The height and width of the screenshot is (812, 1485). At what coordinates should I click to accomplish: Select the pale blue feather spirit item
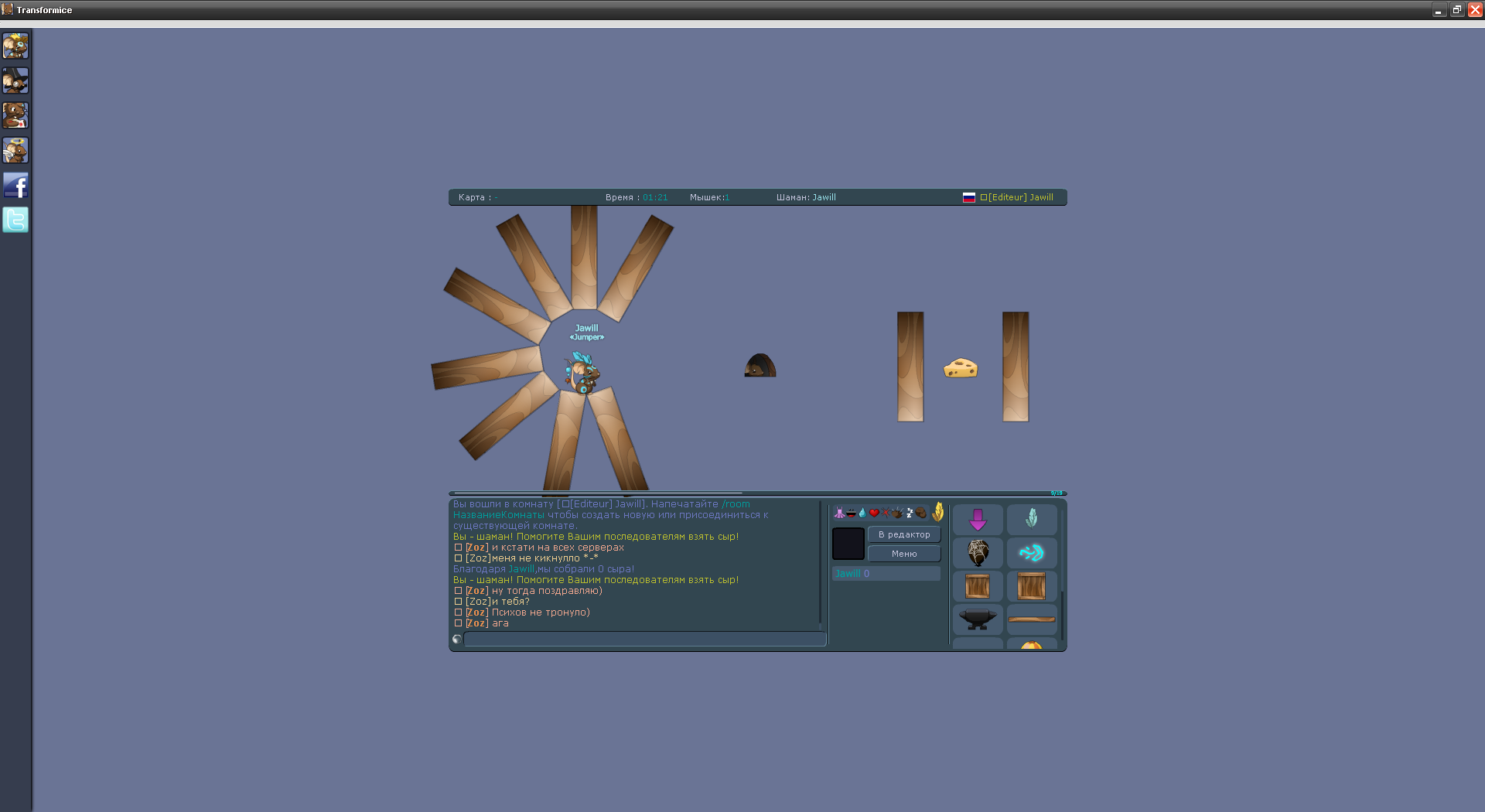(1032, 520)
